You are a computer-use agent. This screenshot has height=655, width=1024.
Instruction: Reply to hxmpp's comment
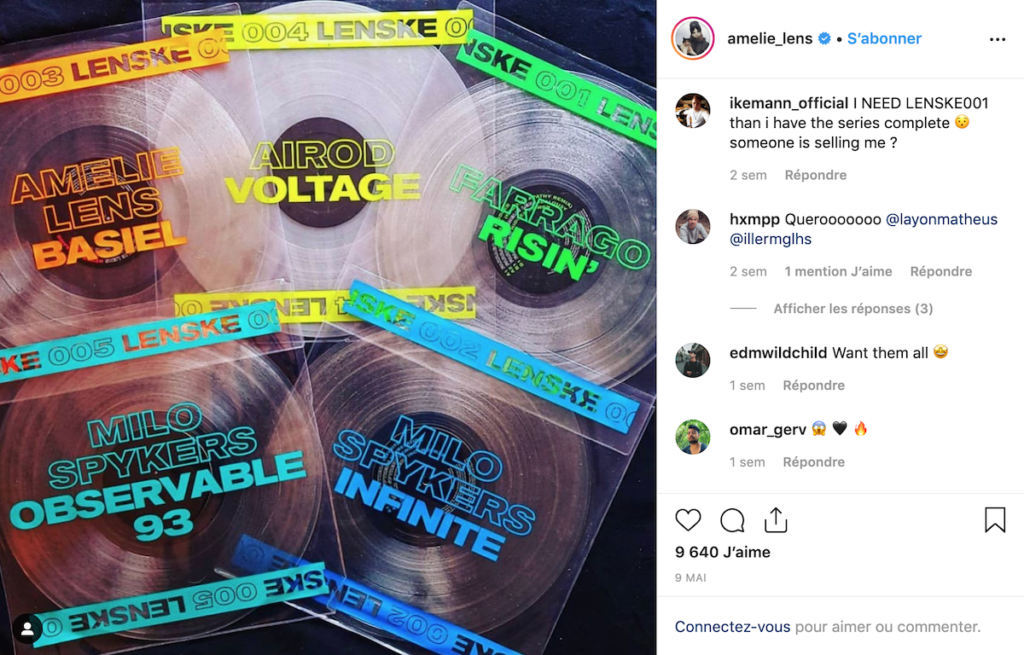[x=940, y=272]
